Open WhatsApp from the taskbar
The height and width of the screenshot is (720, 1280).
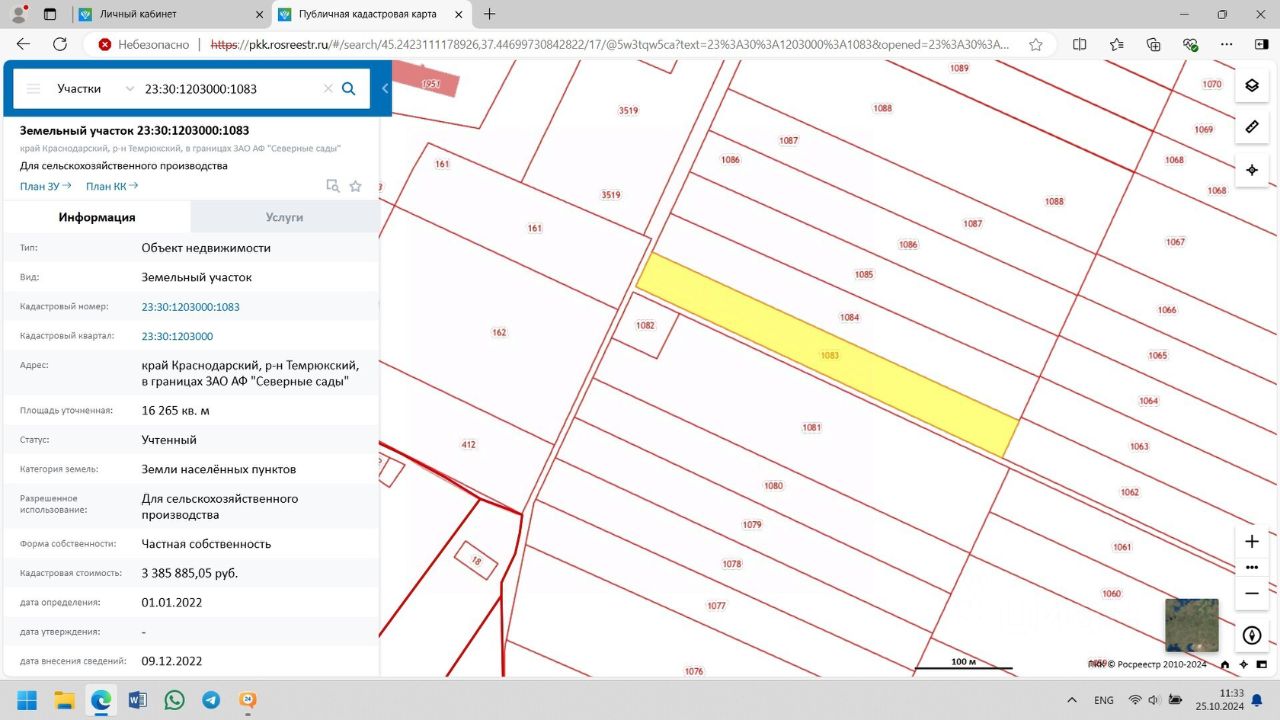pyautogui.click(x=175, y=700)
